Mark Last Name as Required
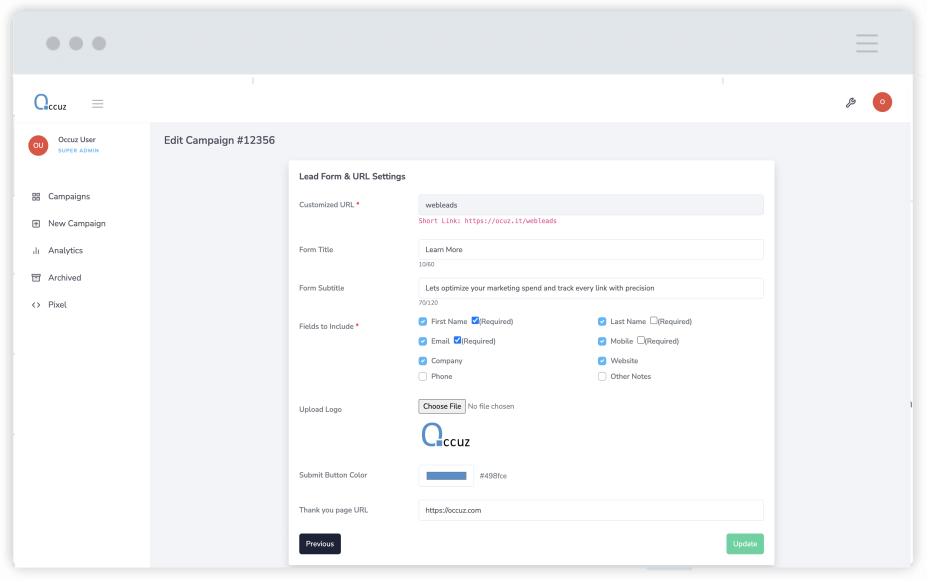The width and height of the screenshot is (928, 583). point(654,321)
